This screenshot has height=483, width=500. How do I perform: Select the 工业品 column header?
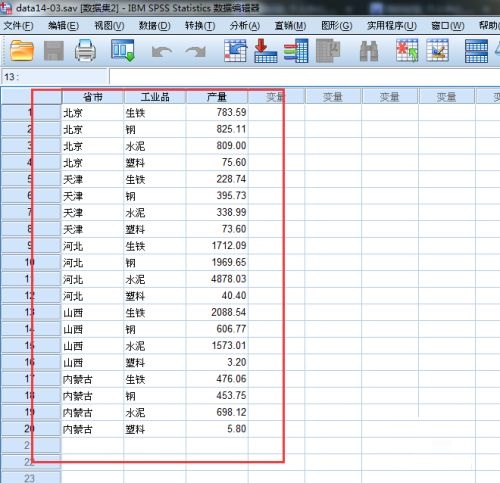click(155, 97)
